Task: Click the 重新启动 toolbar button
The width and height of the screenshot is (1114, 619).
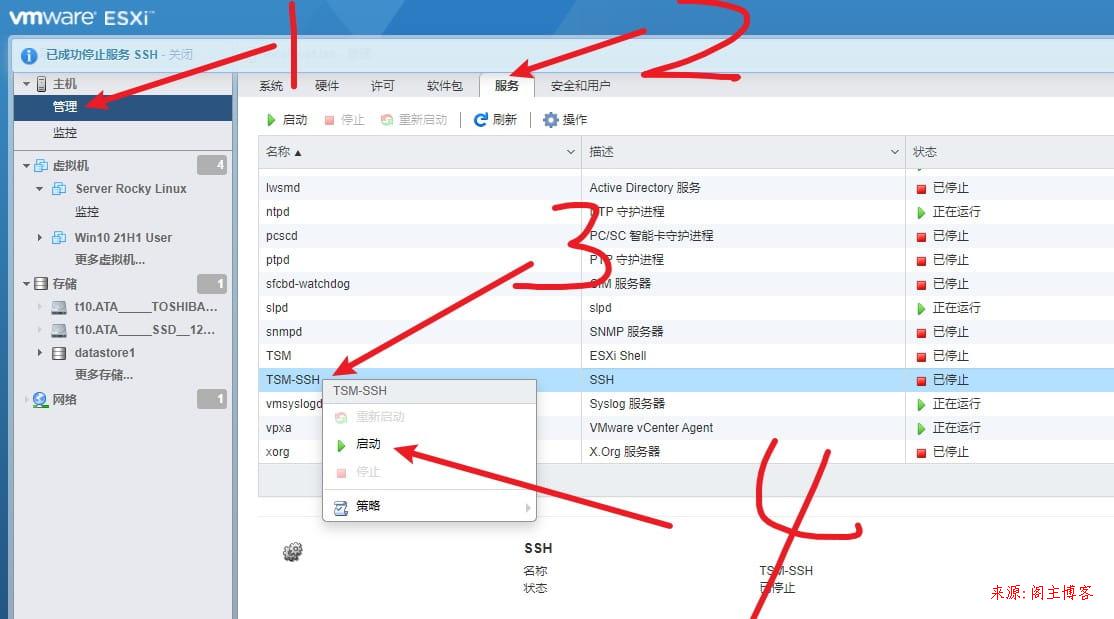Action: (414, 120)
